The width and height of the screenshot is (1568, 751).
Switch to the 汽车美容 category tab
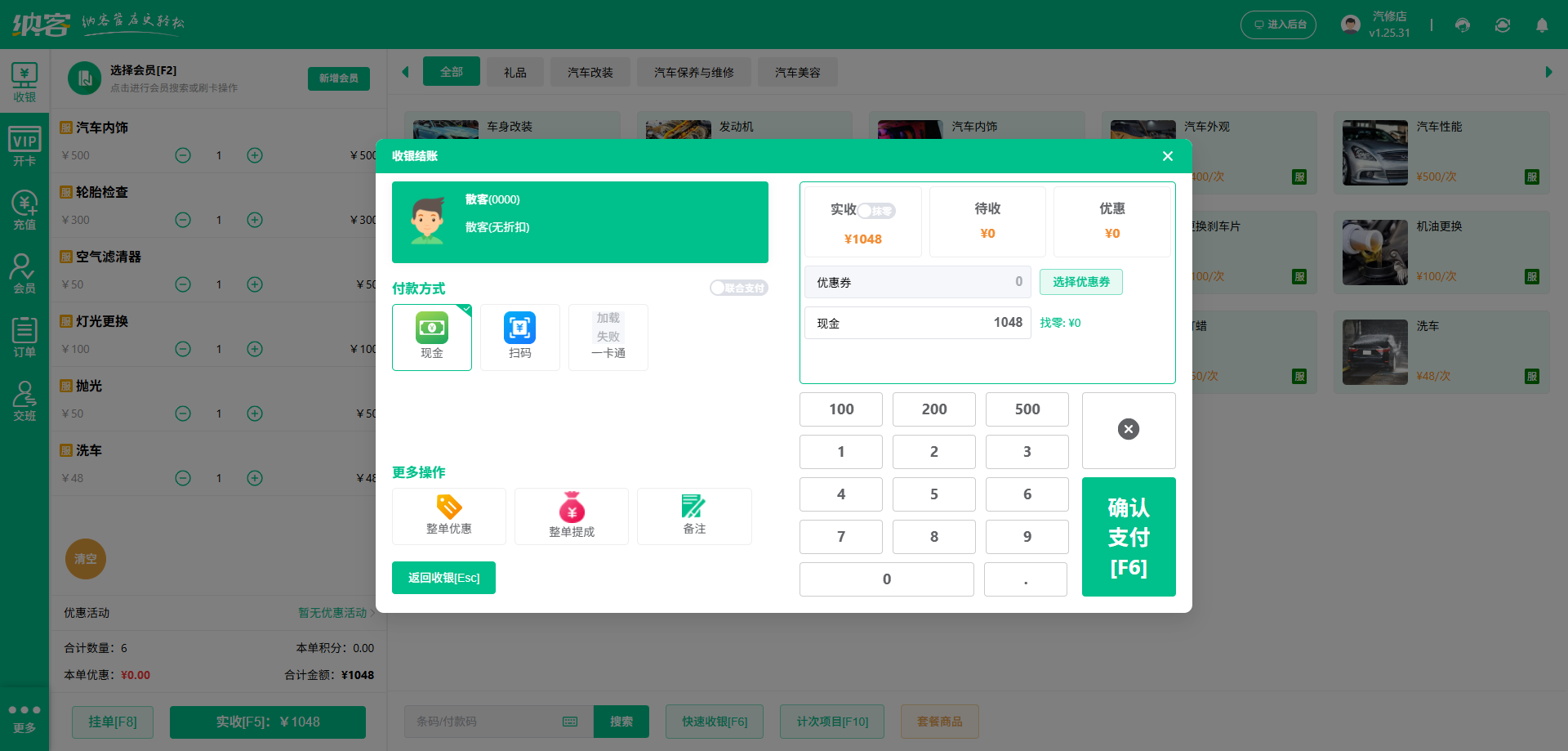click(797, 72)
